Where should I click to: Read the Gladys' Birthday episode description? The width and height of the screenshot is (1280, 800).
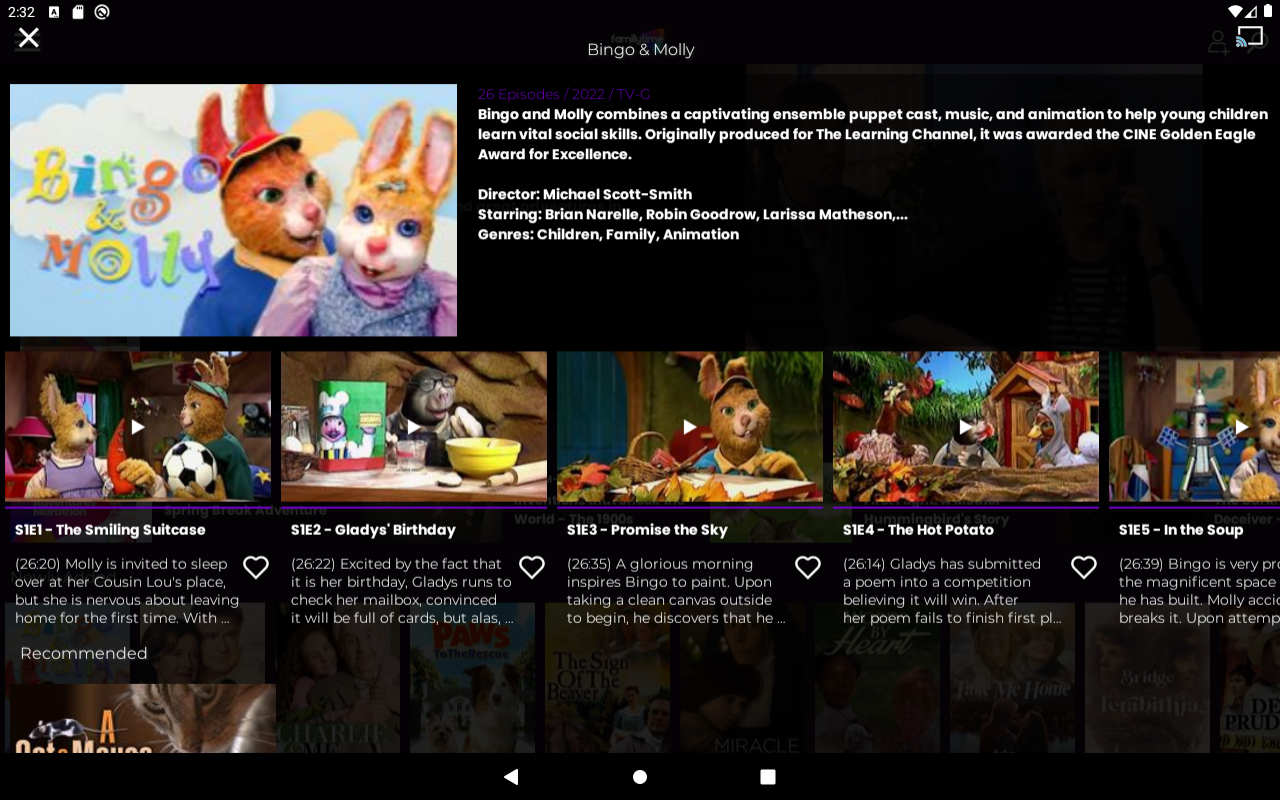coord(402,591)
